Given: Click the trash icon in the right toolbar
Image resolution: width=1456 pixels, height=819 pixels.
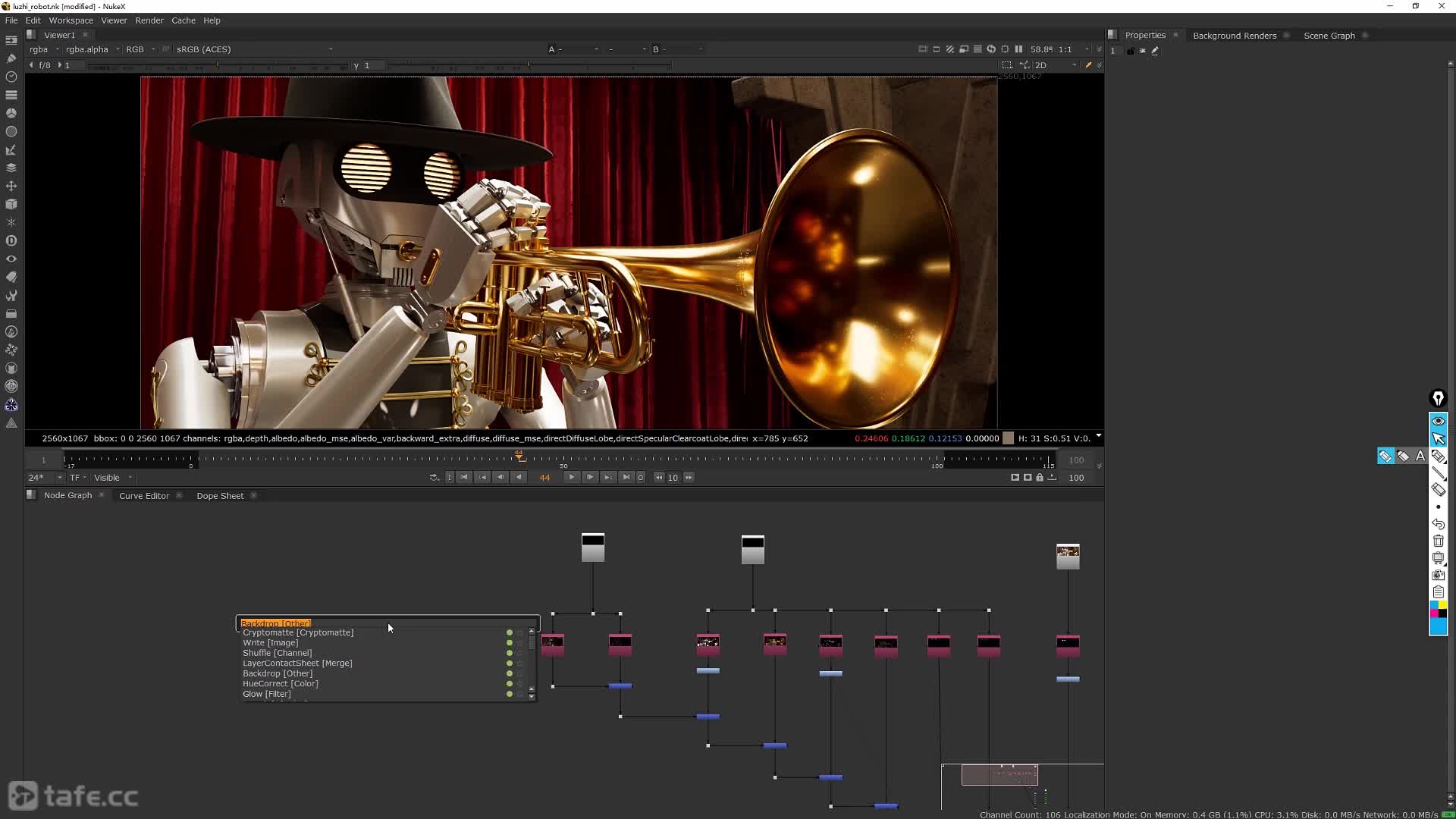Looking at the screenshot, I should click(x=1439, y=541).
